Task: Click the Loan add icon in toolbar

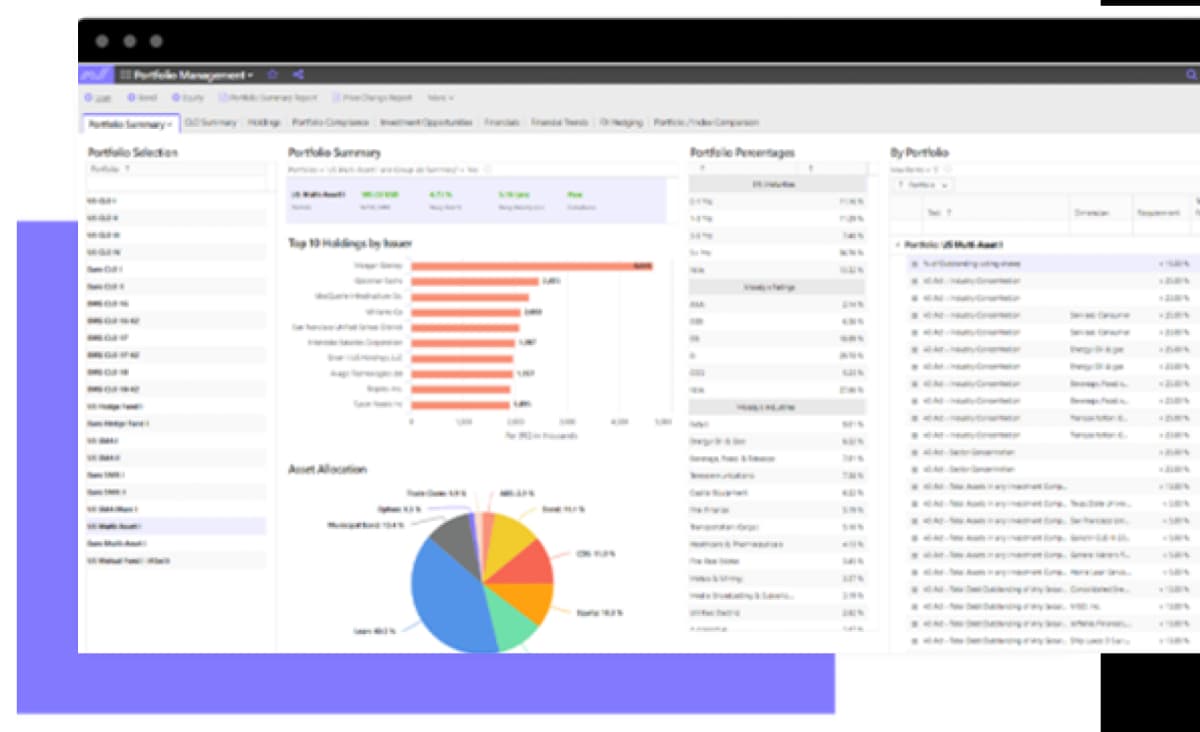Action: point(89,98)
